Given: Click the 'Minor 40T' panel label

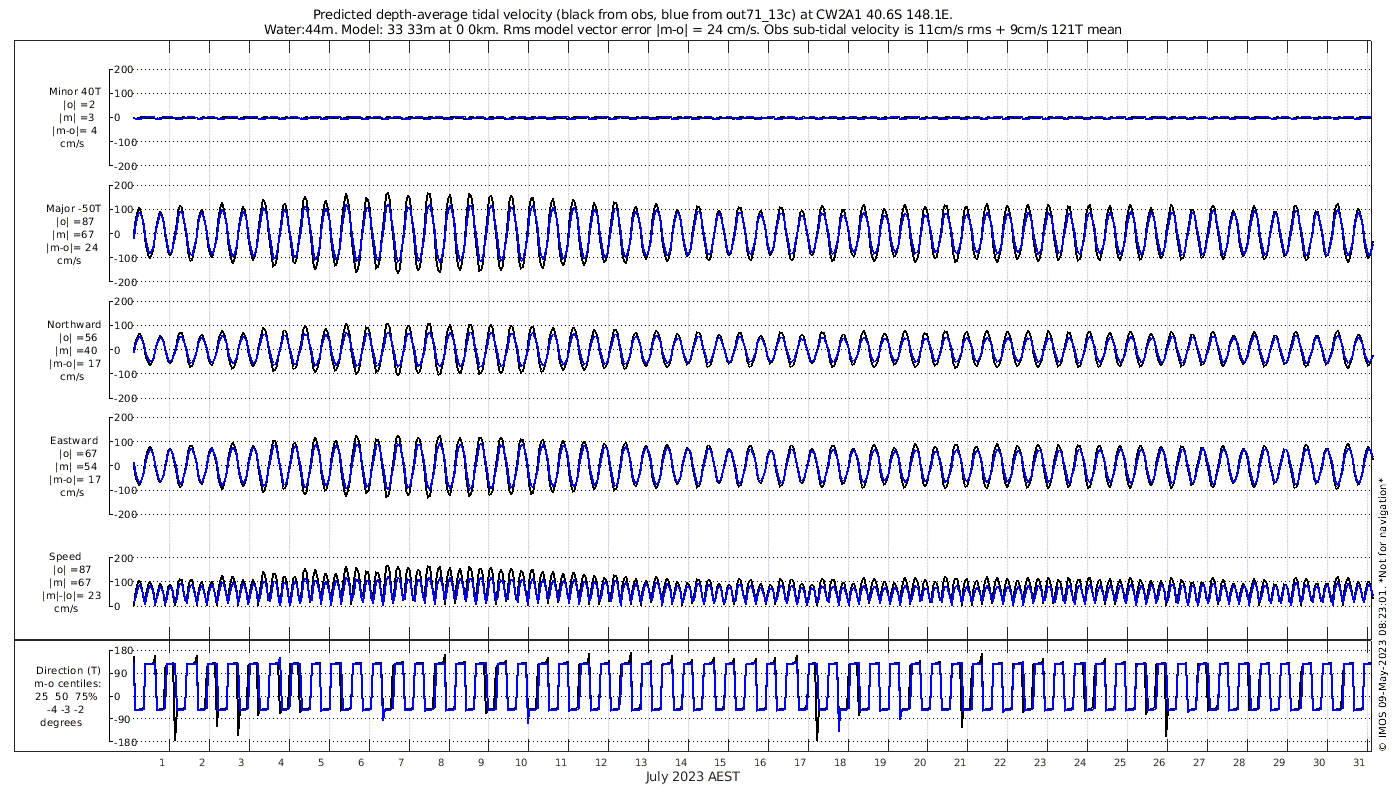Looking at the screenshot, I should pyautogui.click(x=74, y=92).
